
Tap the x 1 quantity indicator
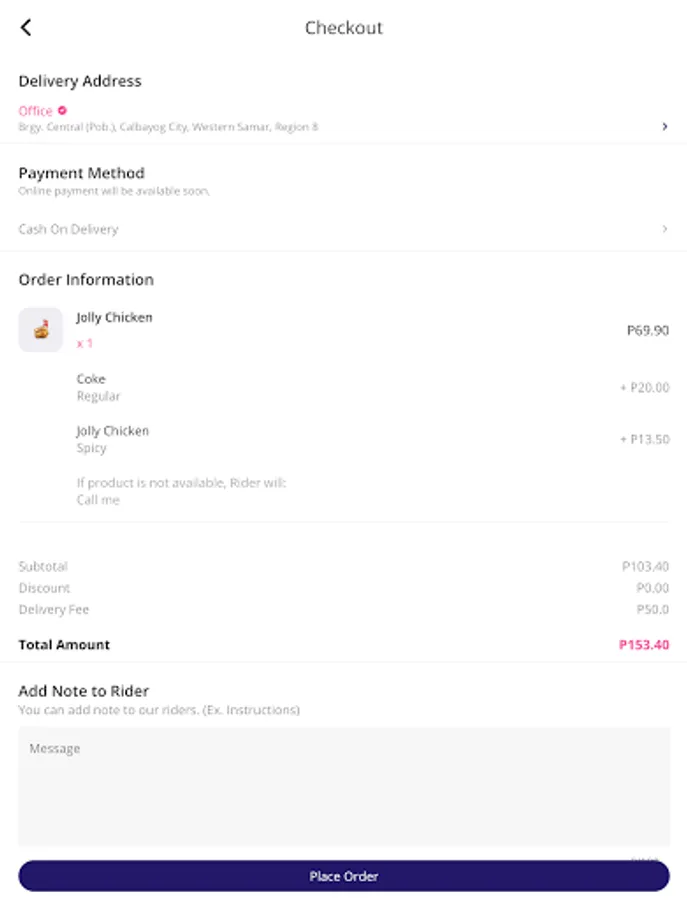pos(85,344)
